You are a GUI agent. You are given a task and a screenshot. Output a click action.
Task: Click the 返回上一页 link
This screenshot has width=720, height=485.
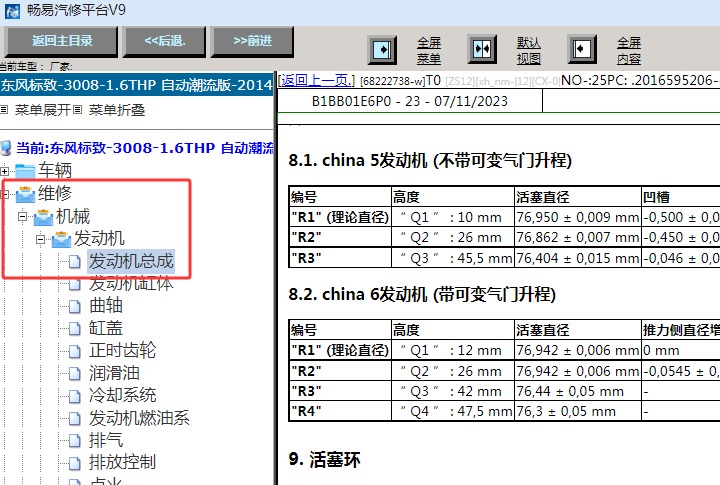tap(316, 80)
